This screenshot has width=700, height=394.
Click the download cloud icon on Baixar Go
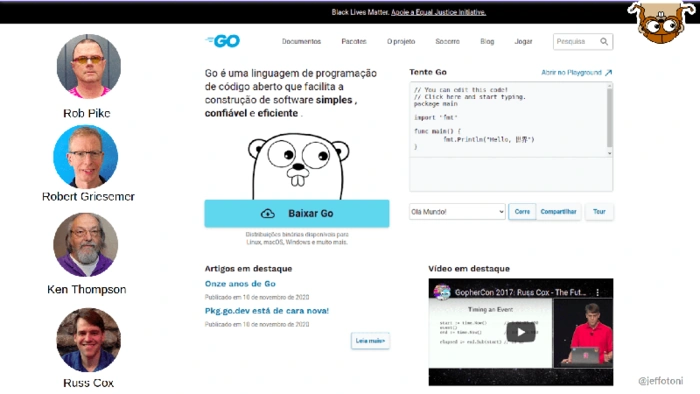click(268, 213)
